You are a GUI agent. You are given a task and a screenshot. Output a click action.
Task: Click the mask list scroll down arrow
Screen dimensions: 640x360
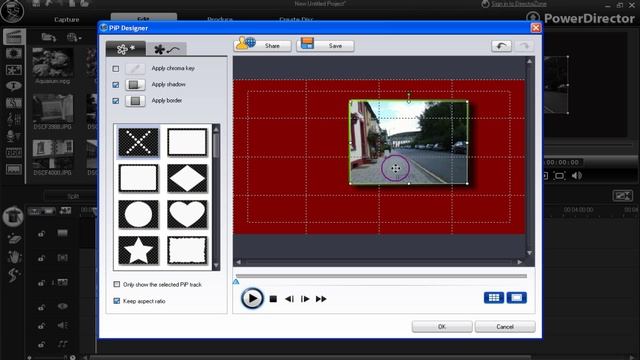click(216, 266)
